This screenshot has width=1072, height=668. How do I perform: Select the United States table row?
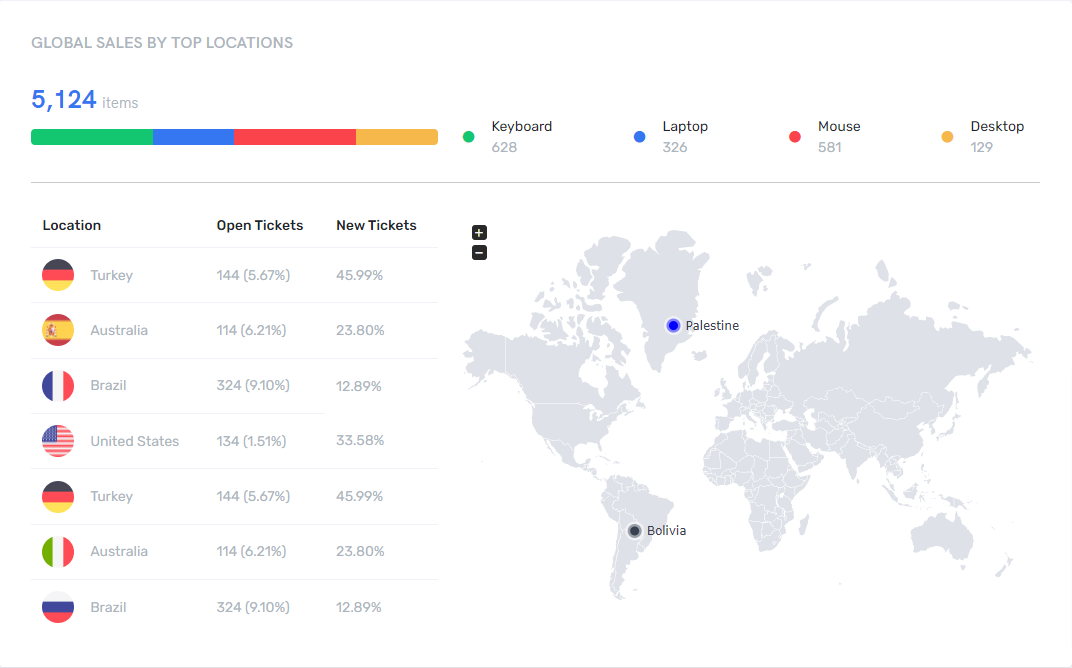(x=234, y=441)
